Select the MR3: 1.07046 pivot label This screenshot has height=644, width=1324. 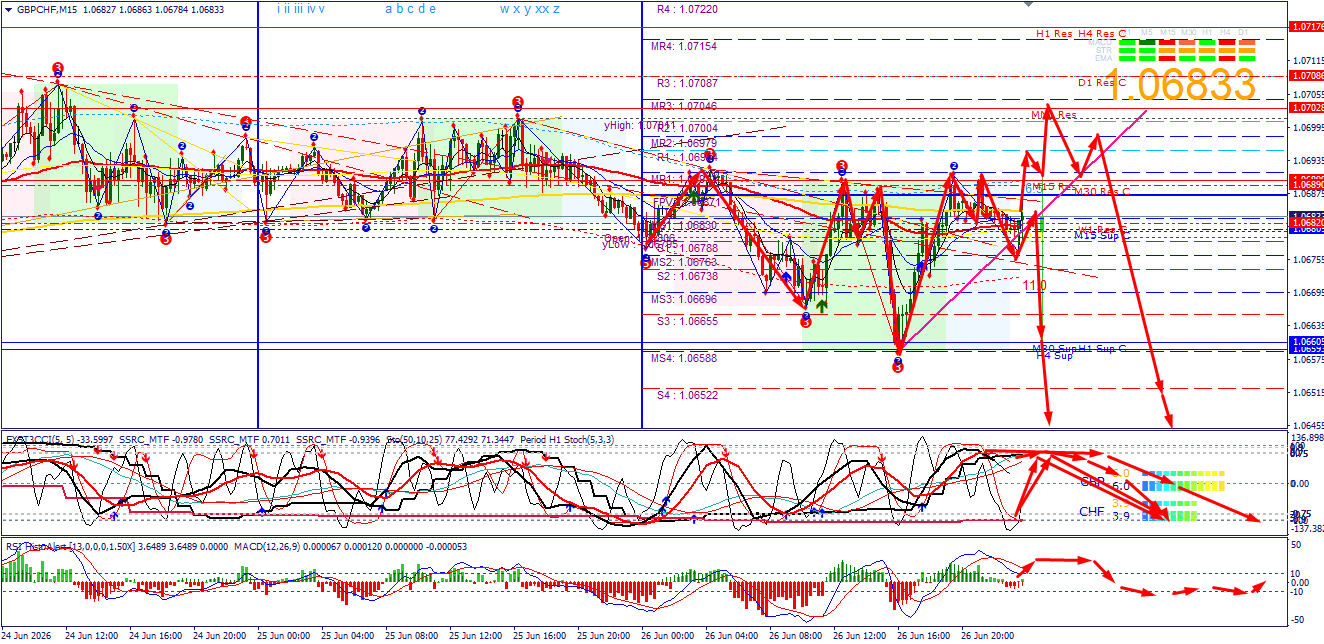[684, 105]
